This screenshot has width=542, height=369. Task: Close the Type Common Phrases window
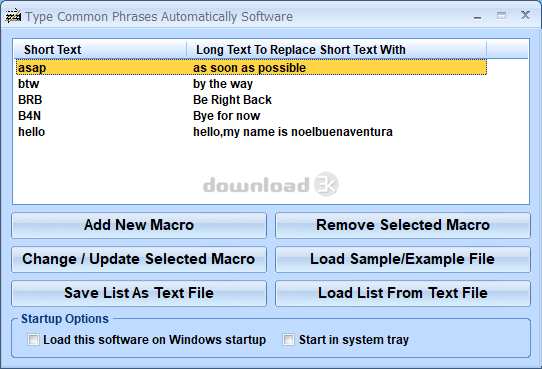click(x=525, y=15)
